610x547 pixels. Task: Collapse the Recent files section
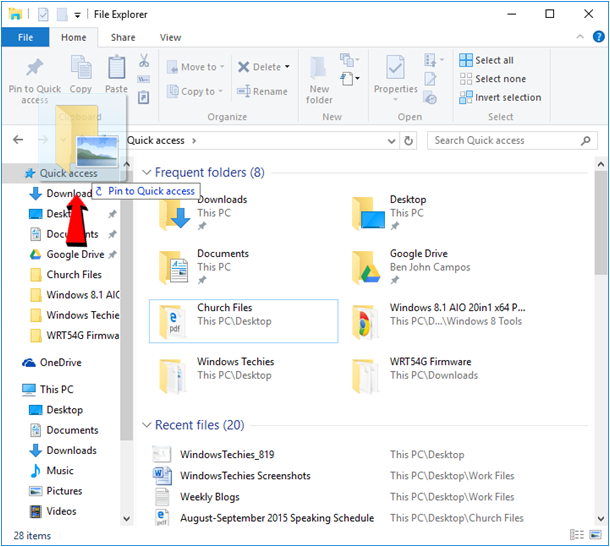[147, 425]
